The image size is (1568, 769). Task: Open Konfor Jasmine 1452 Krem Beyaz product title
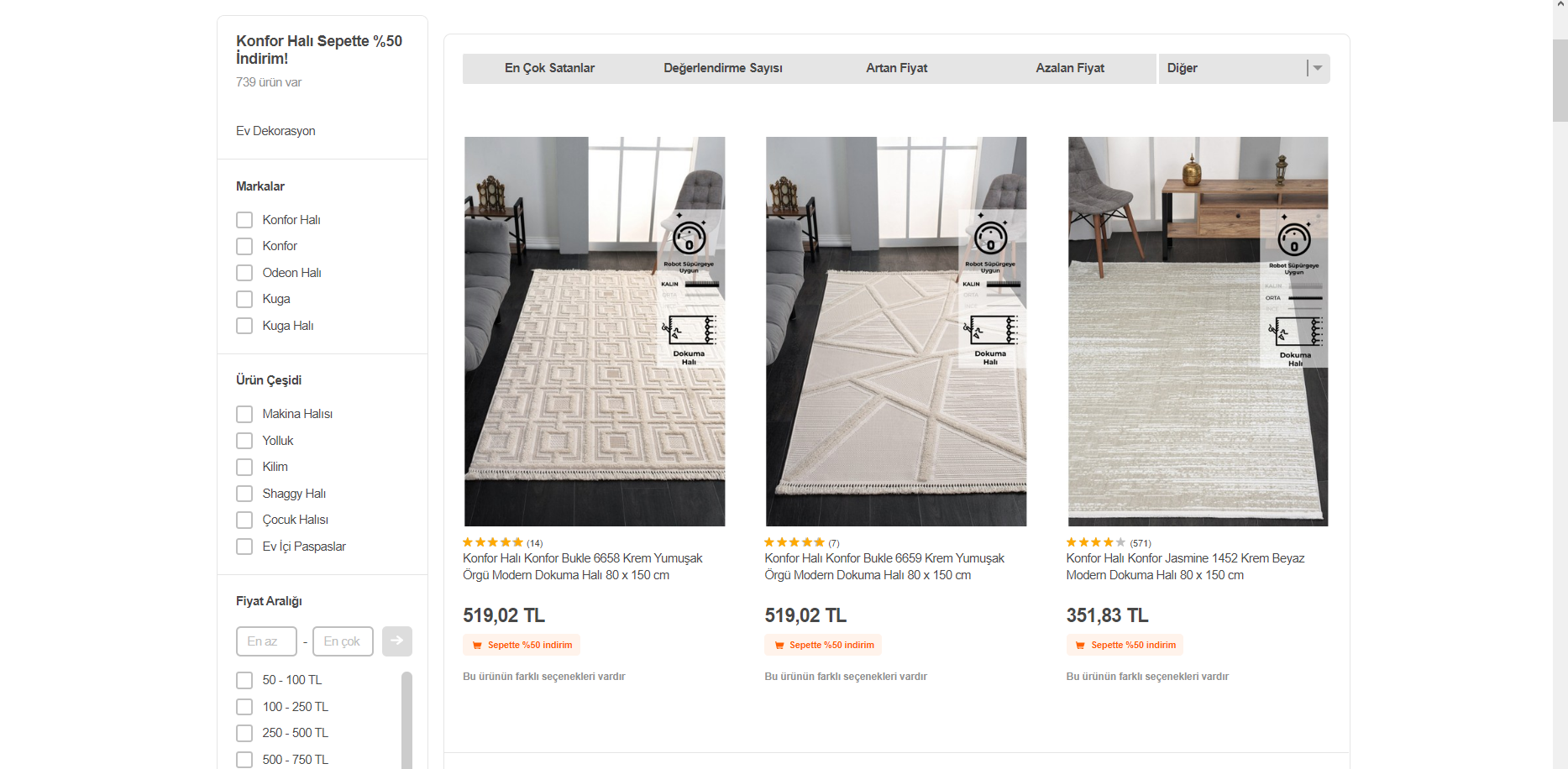[1185, 567]
